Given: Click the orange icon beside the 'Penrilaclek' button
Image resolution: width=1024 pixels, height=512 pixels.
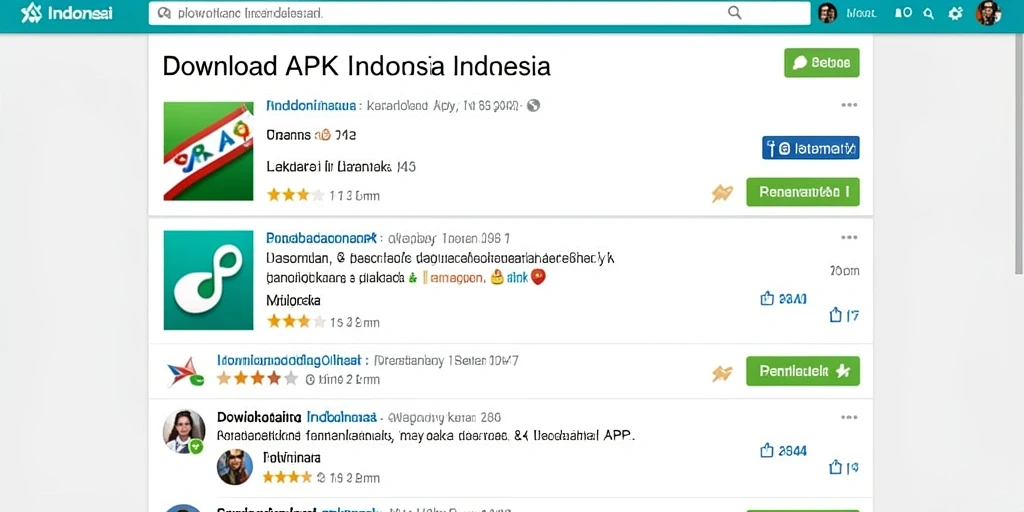Looking at the screenshot, I should [722, 373].
